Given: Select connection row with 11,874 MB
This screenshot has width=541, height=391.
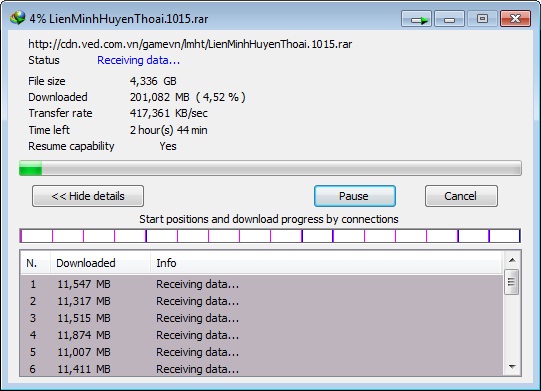Looking at the screenshot, I should click(261, 335).
